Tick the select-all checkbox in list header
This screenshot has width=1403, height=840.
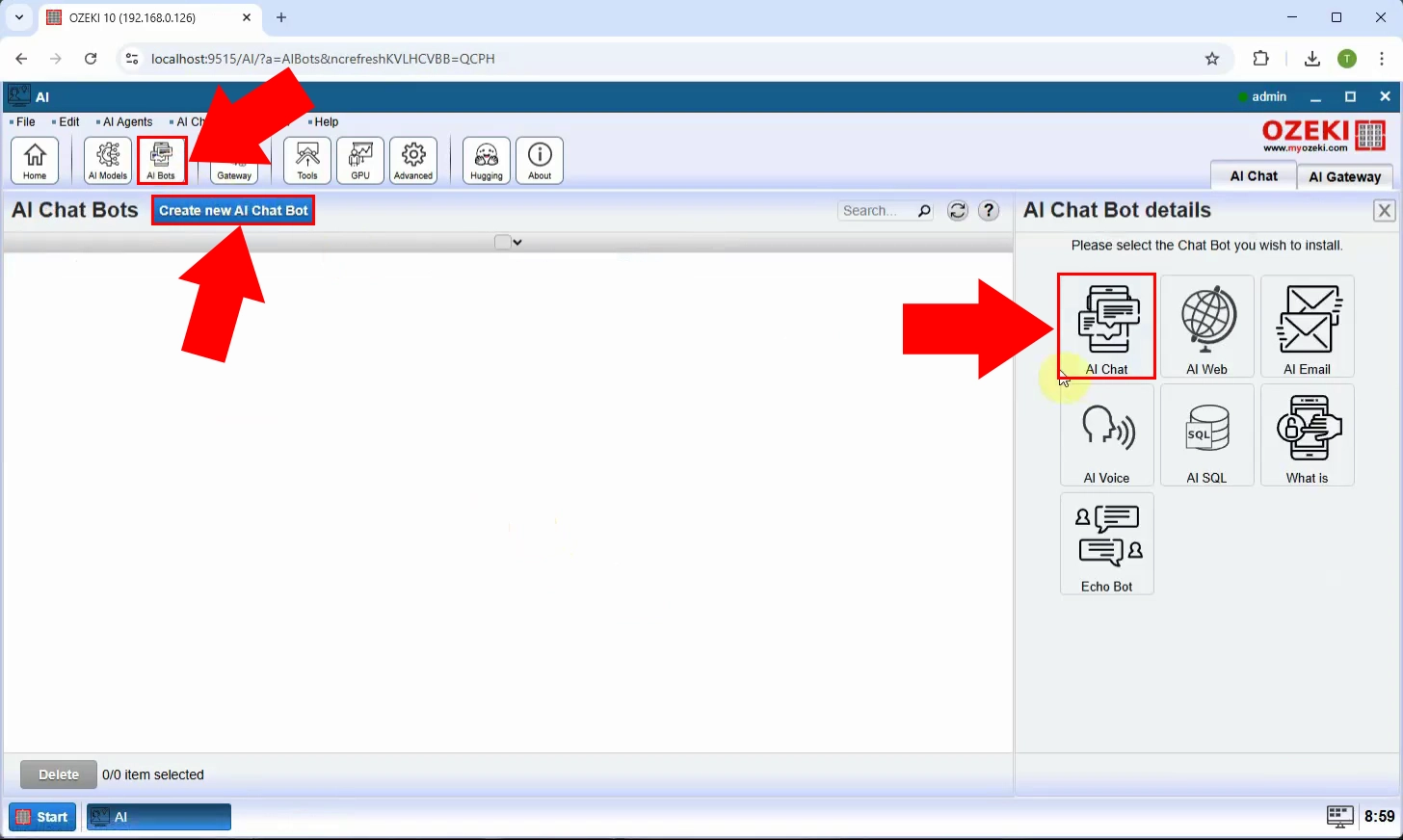(x=502, y=243)
